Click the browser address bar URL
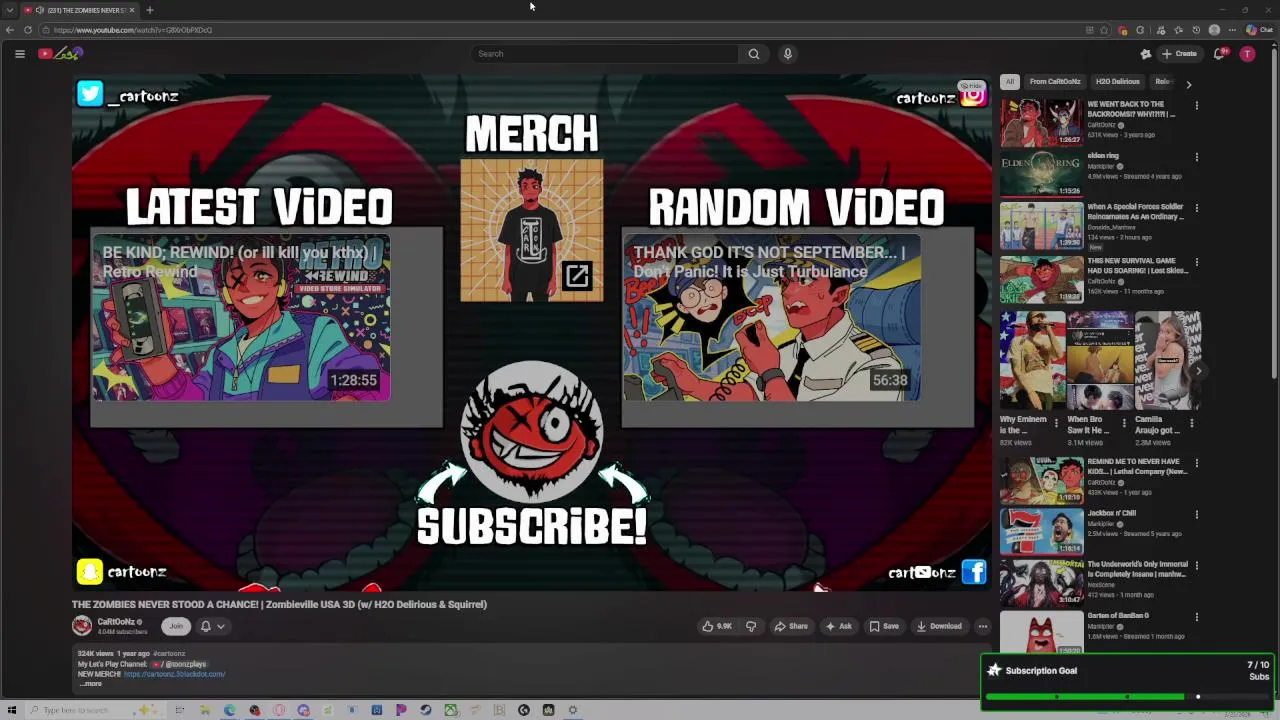The width and height of the screenshot is (1280, 720). tap(133, 30)
